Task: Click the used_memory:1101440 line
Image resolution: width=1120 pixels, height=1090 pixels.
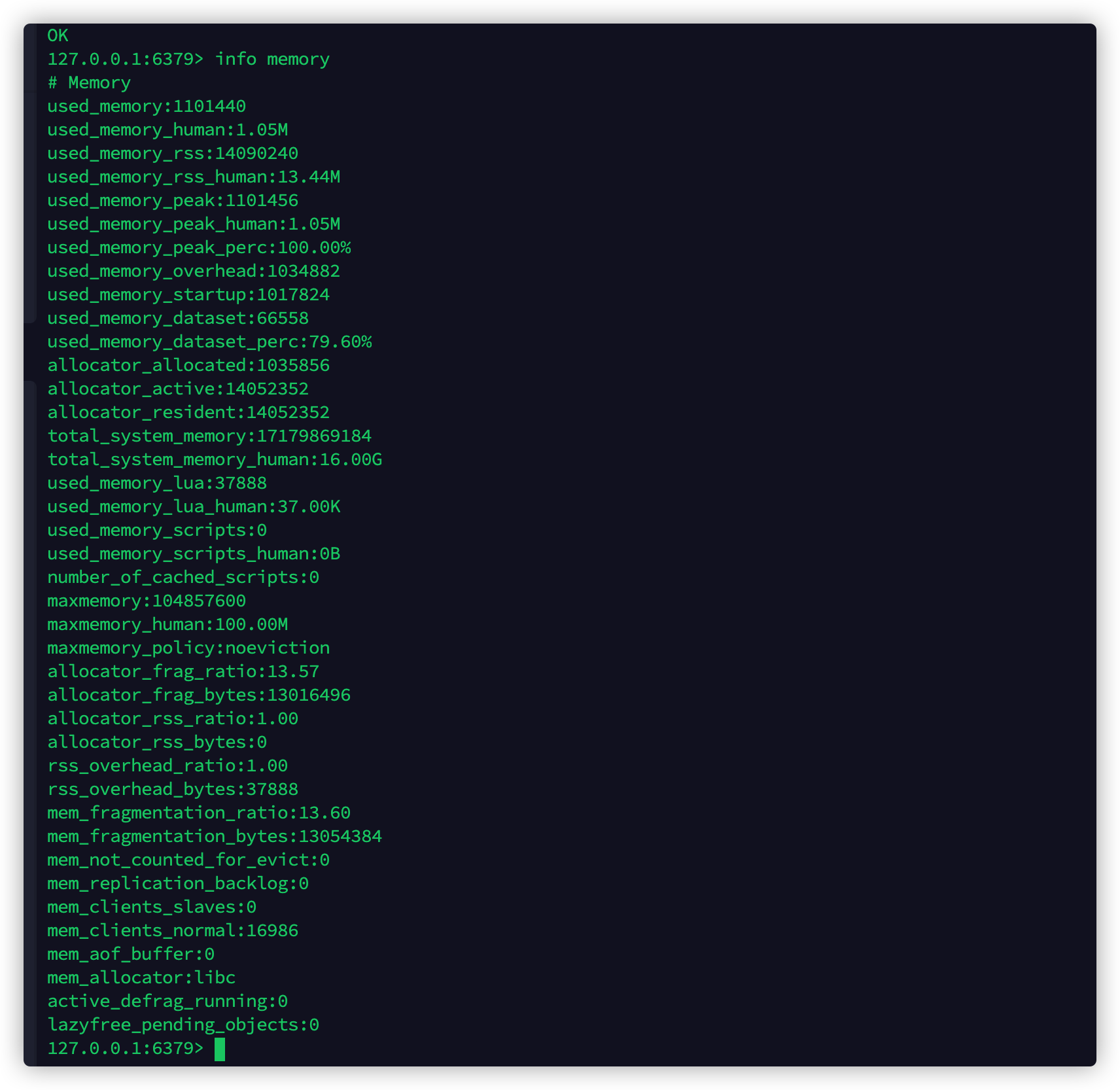Action: point(147,107)
